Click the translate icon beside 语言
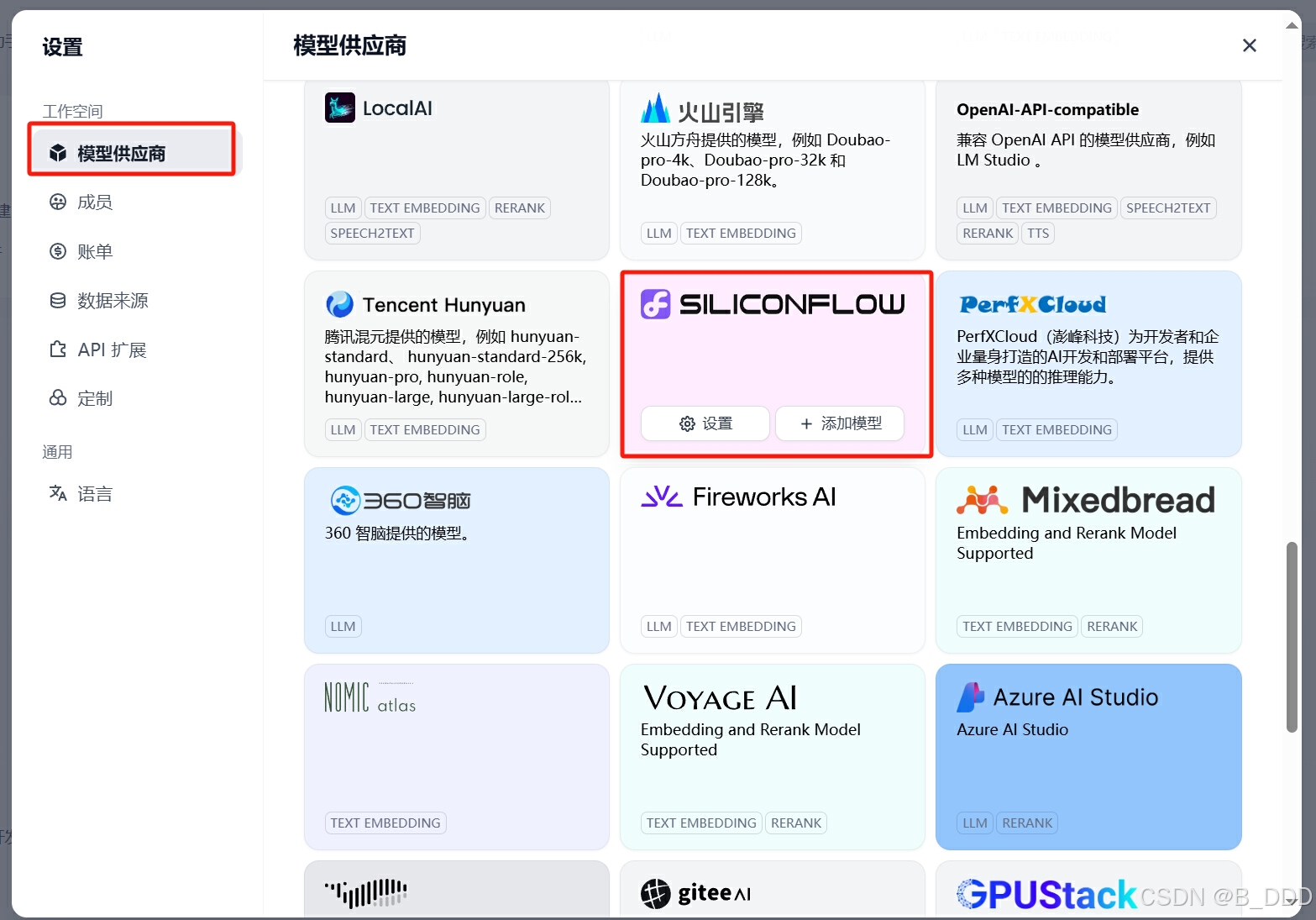This screenshot has height=920, width=1316. tap(58, 493)
